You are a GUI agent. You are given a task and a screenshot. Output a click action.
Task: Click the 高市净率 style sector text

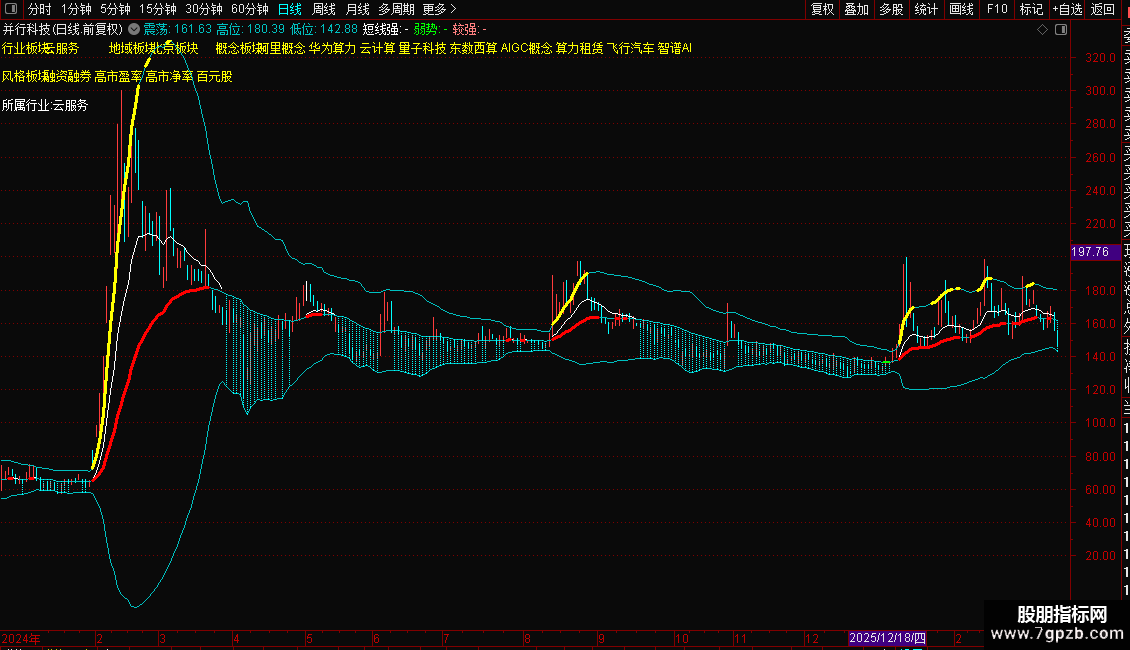[x=169, y=76]
